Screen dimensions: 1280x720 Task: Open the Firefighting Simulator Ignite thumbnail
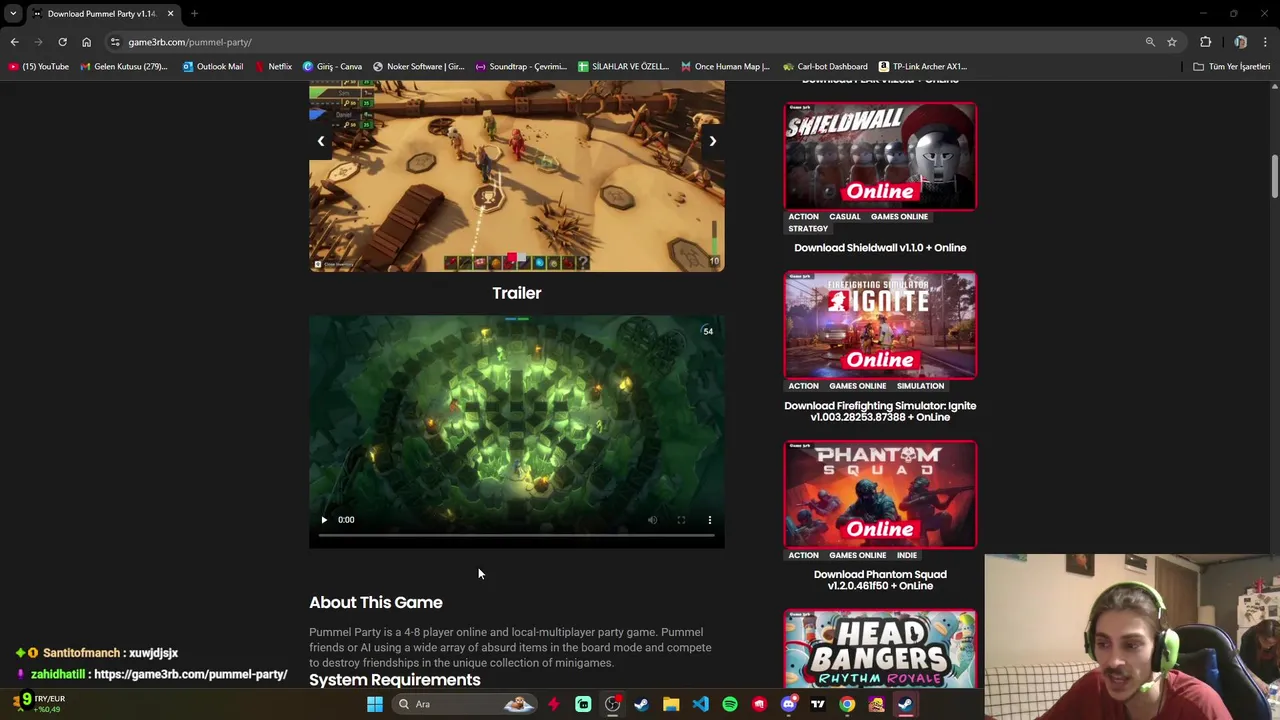(880, 325)
